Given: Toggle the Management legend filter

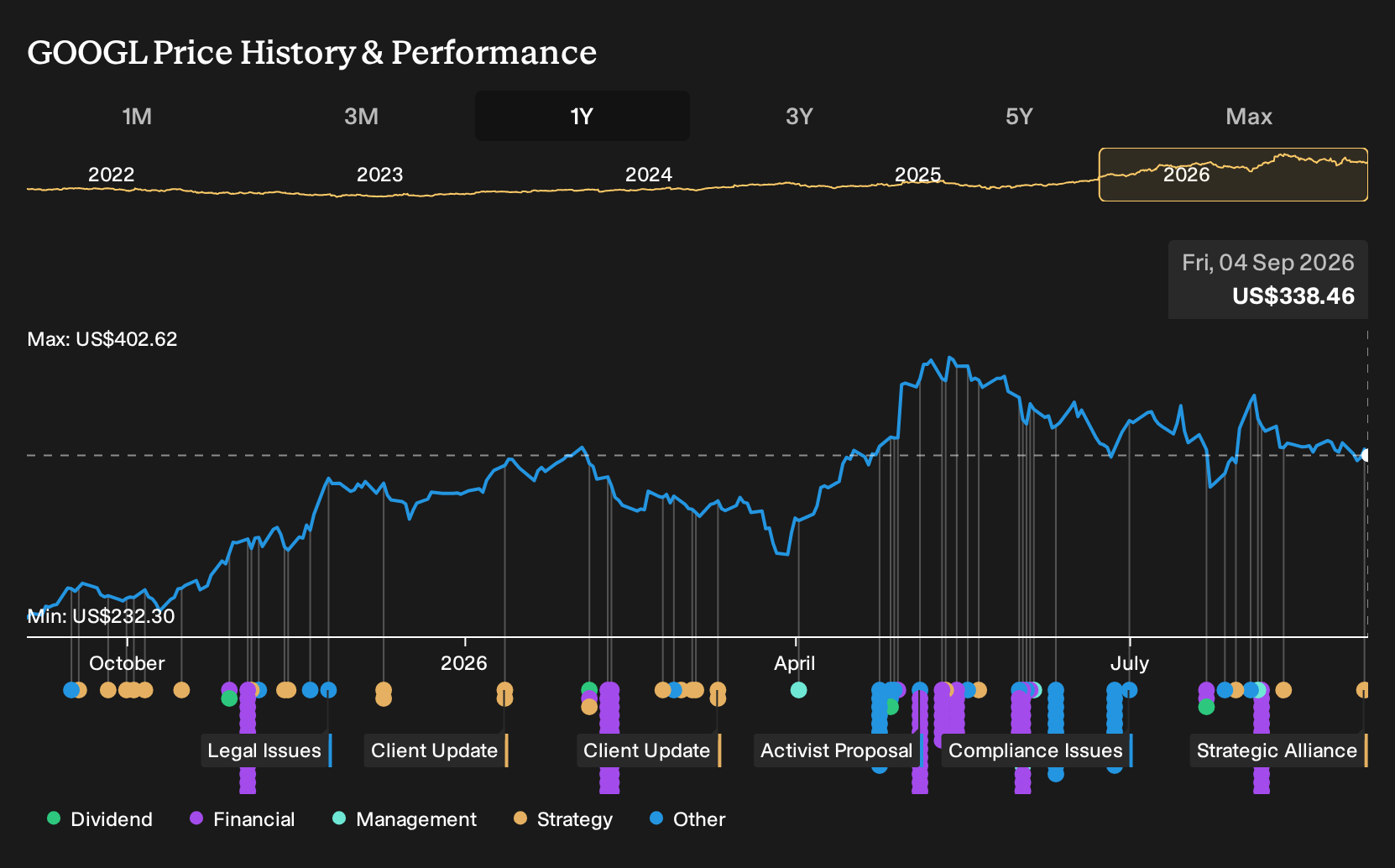Looking at the screenshot, I should pos(405,819).
